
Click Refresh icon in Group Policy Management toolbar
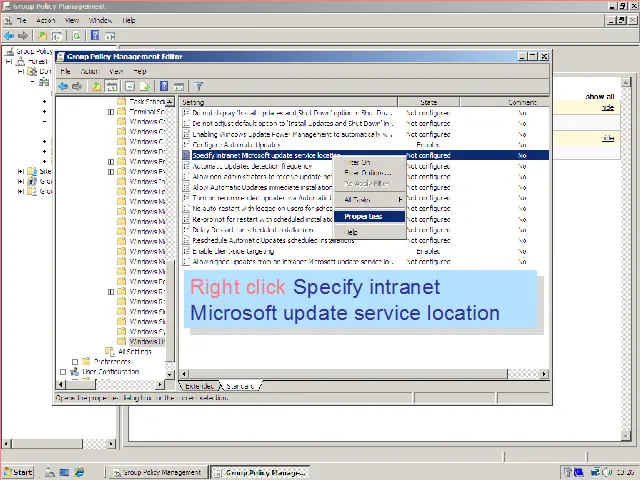click(x=76, y=36)
